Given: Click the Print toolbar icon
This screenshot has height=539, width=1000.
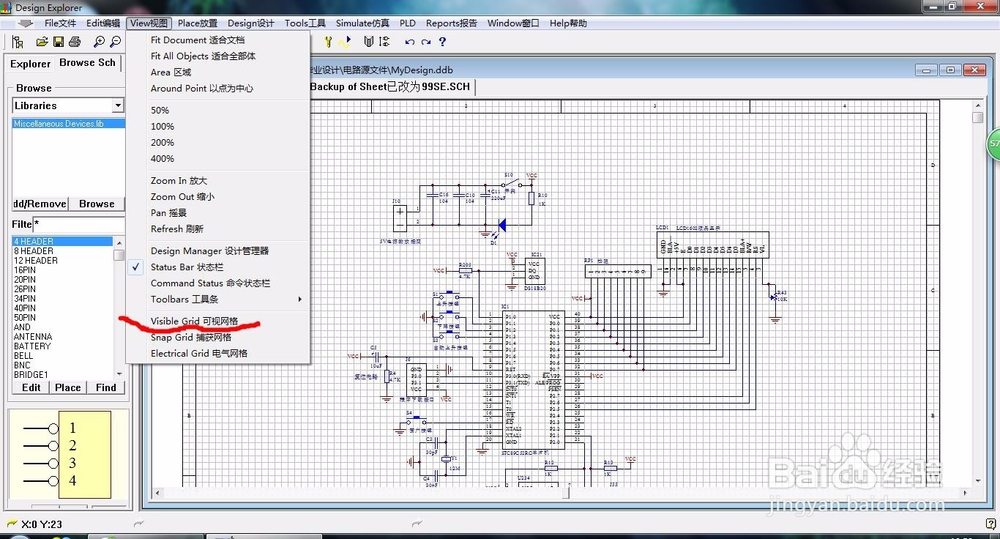Looking at the screenshot, I should click(75, 42).
